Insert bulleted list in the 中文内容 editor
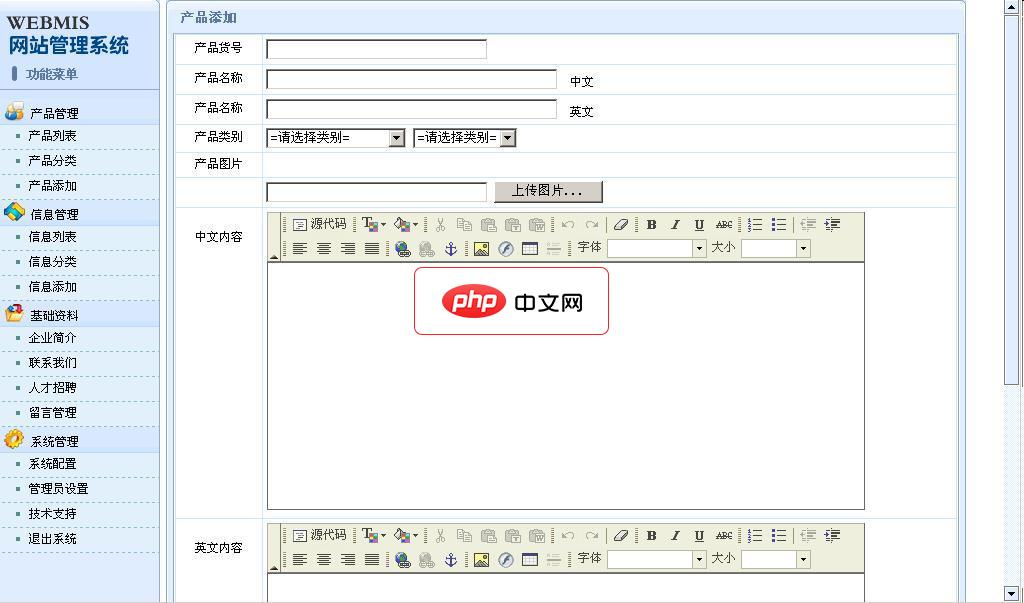This screenshot has height=603, width=1024. coord(779,225)
